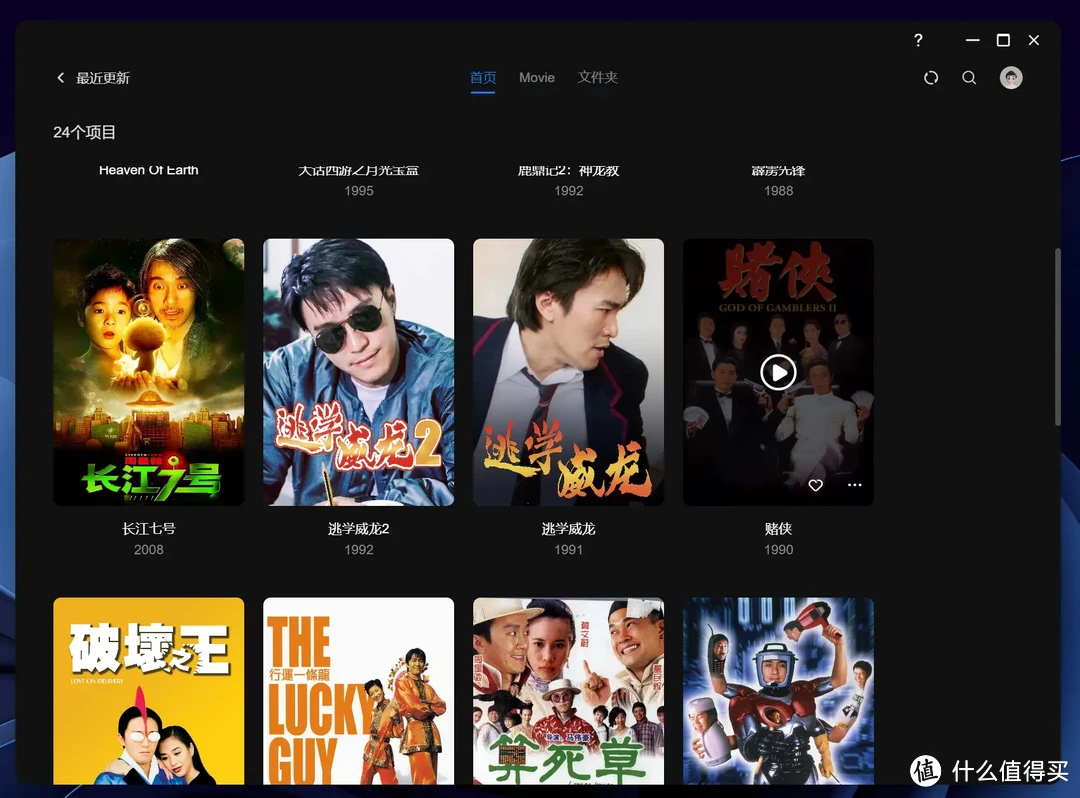
Task: Click the 鹿鼎记2: 神龙教 title
Action: [568, 170]
